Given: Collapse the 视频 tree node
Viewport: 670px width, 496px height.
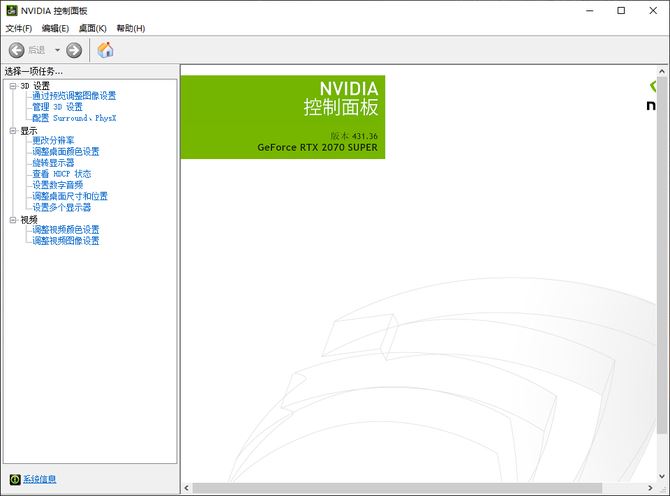Looking at the screenshot, I should pyautogui.click(x=13, y=219).
